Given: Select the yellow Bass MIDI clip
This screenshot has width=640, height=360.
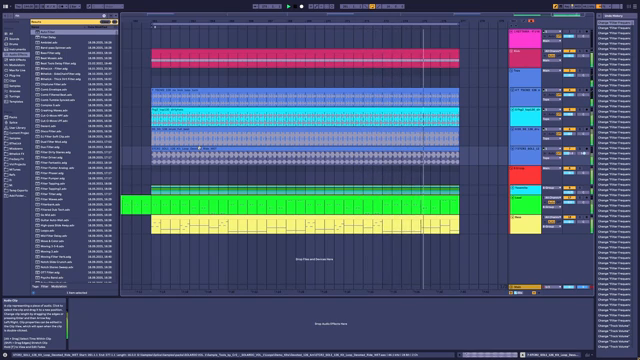Looking at the screenshot, I should (305, 224).
